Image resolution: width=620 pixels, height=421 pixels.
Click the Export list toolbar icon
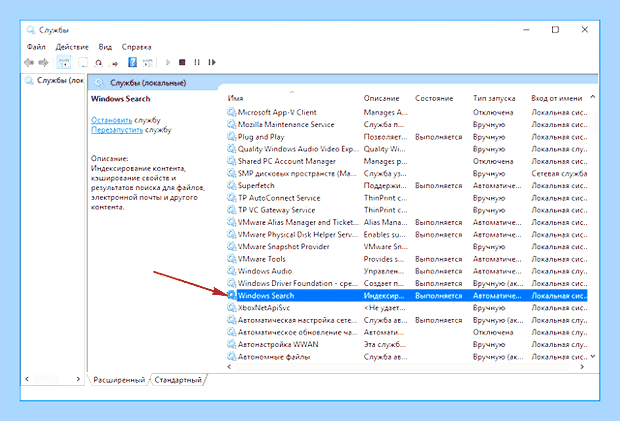pyautogui.click(x=113, y=62)
